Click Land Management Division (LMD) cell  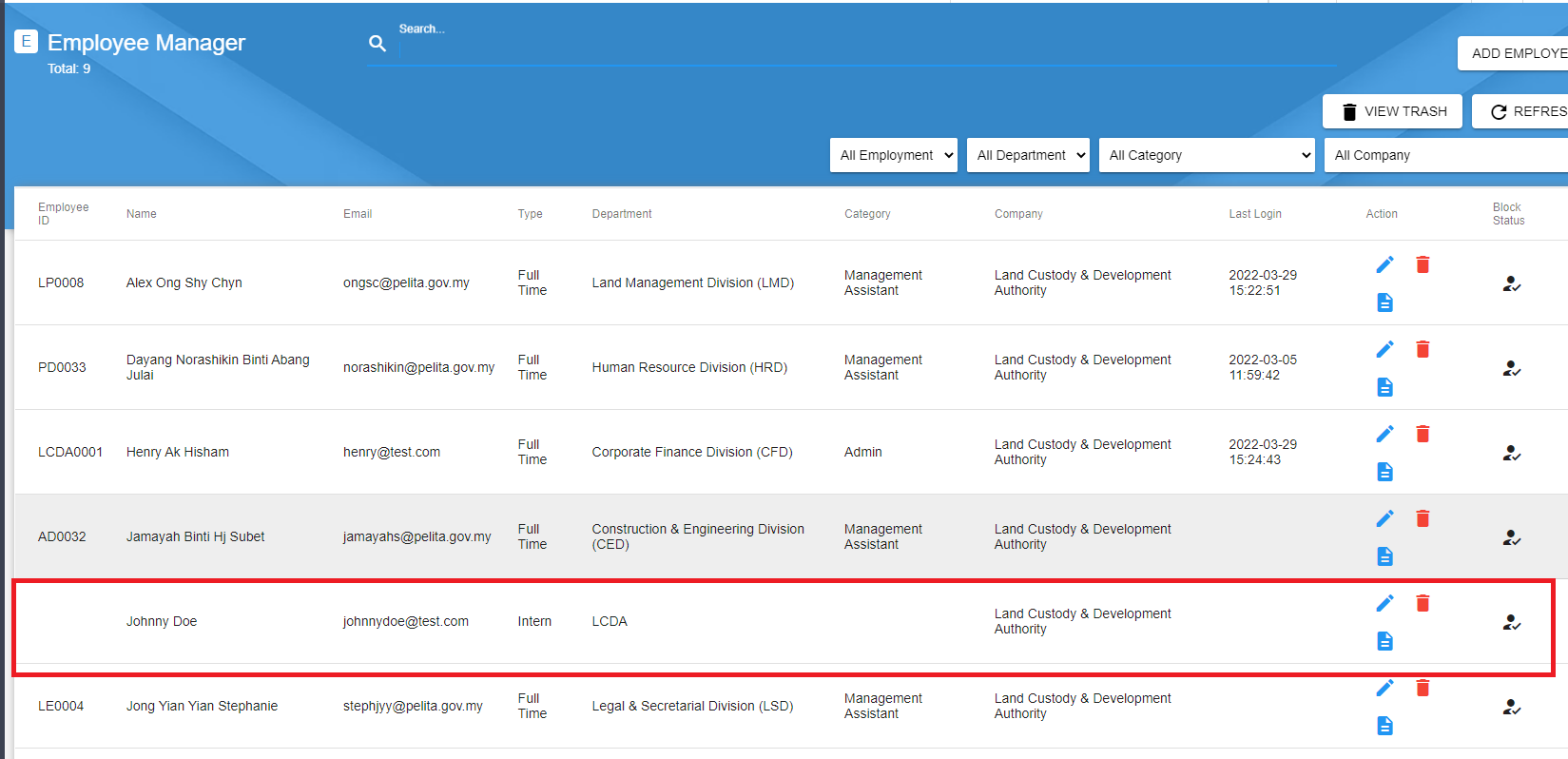[693, 282]
